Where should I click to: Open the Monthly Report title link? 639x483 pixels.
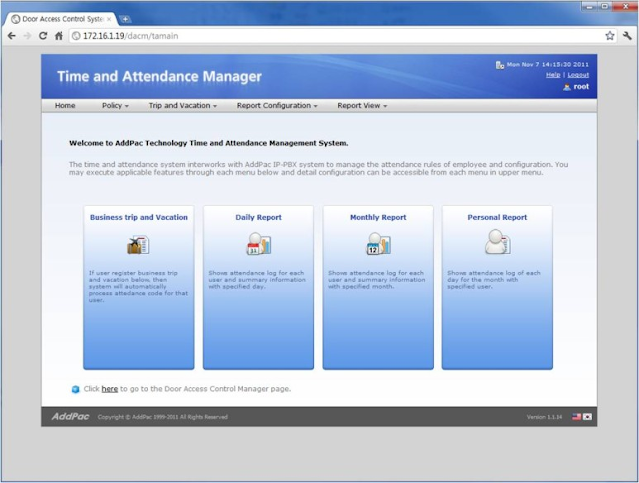[x=378, y=217]
